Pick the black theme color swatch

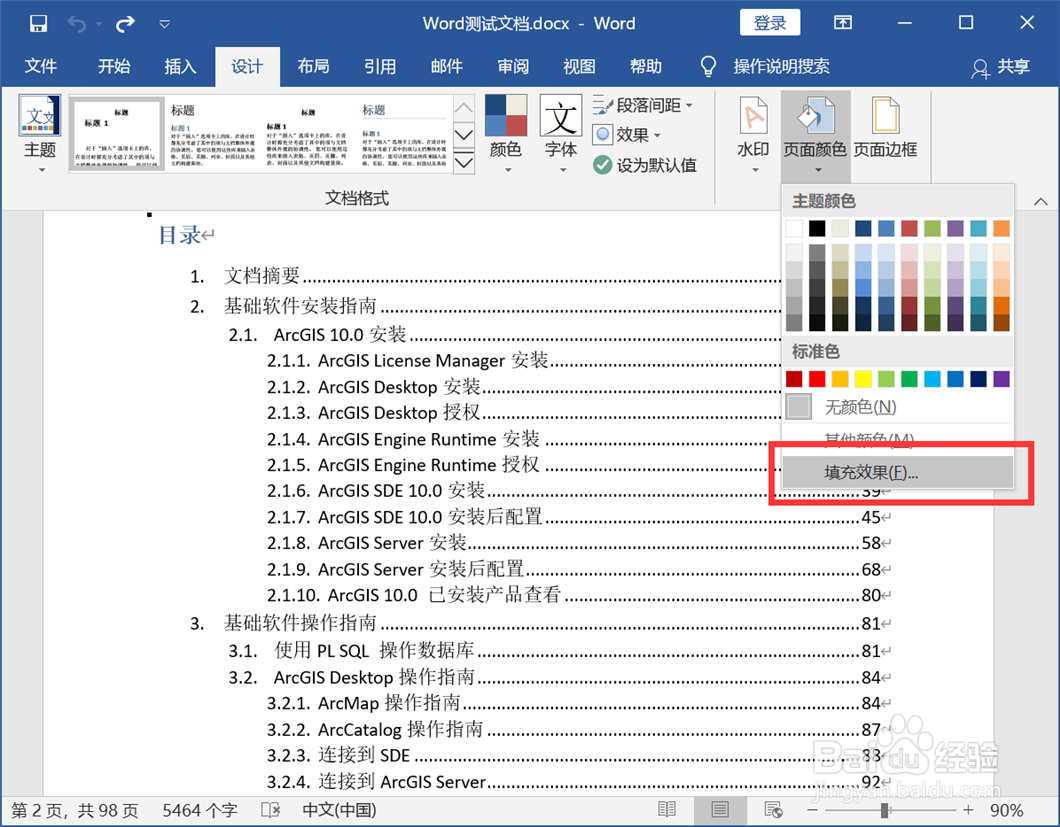click(x=817, y=229)
